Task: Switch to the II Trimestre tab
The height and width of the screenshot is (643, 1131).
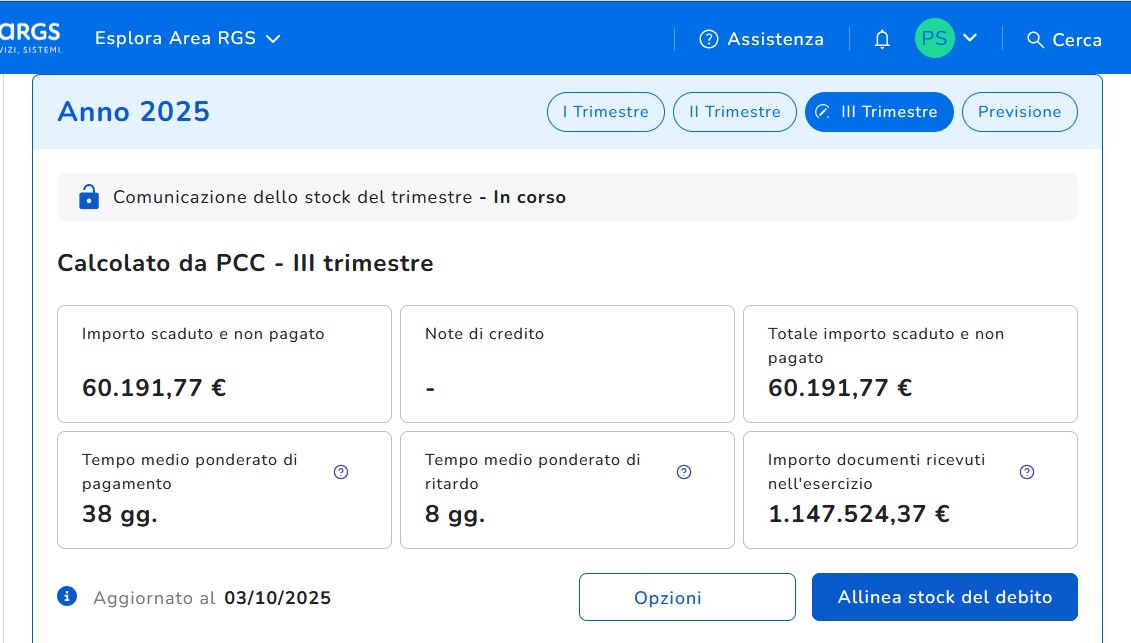Action: click(x=735, y=112)
